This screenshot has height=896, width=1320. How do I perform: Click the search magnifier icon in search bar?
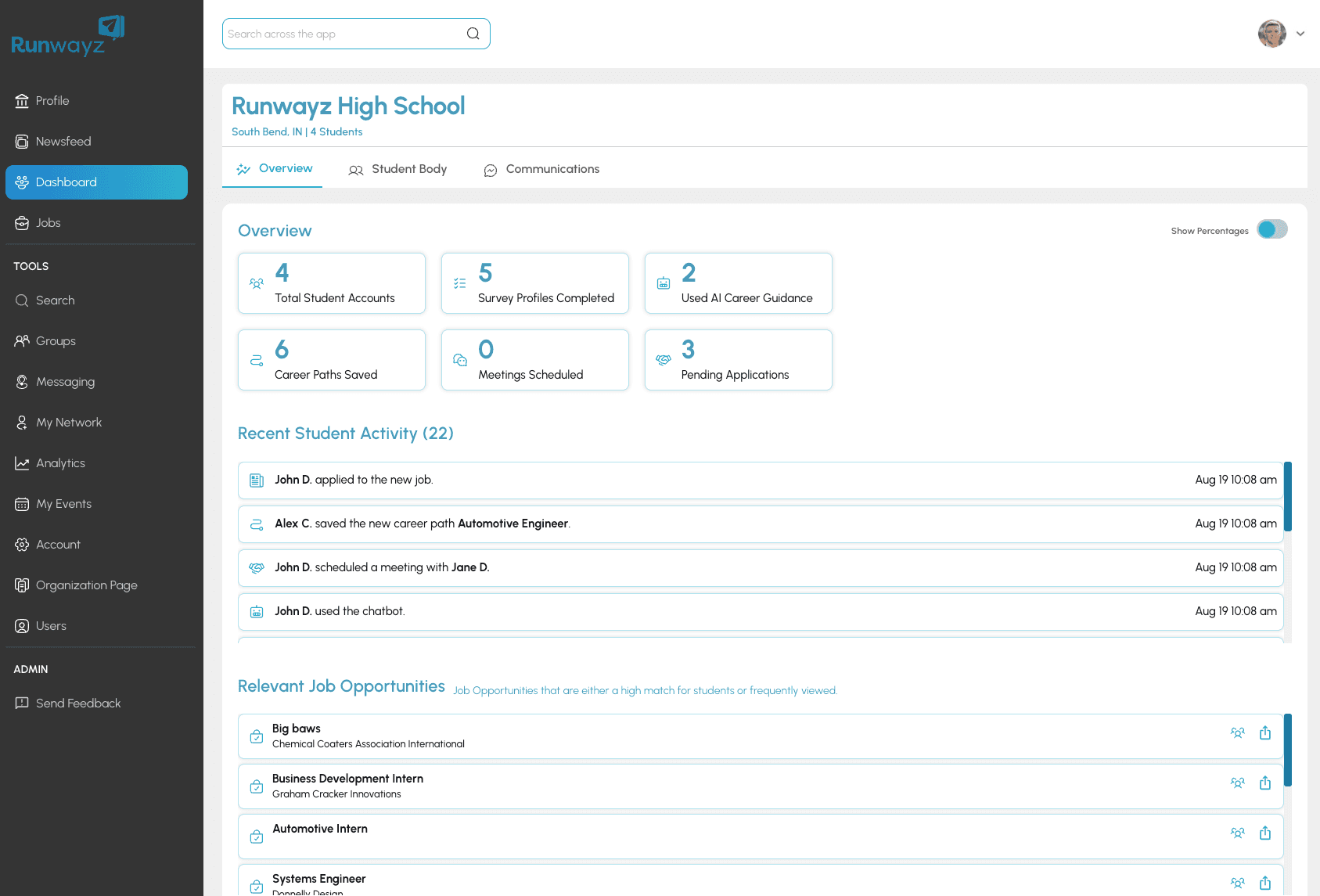[x=473, y=34]
